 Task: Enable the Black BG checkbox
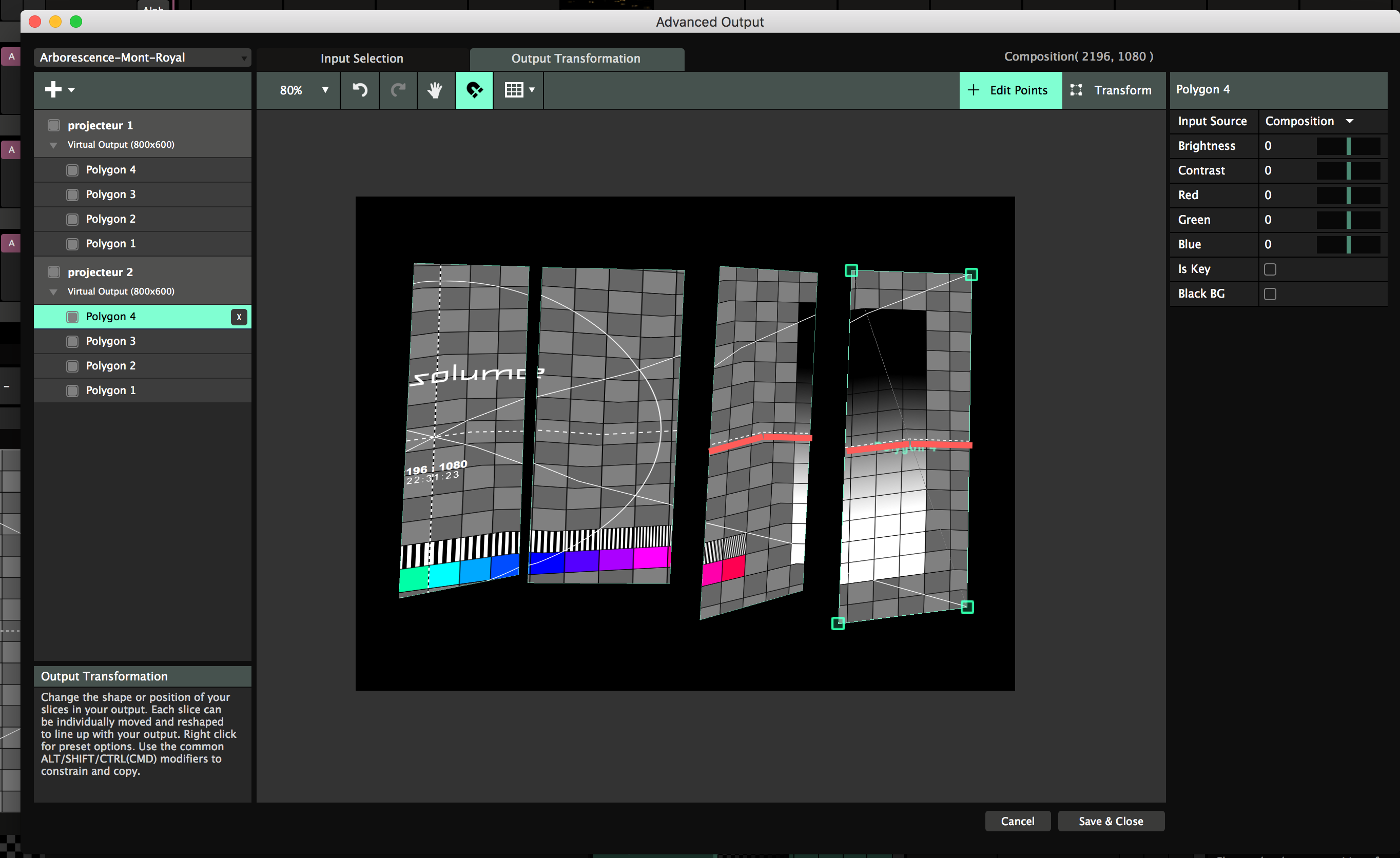coord(1270,294)
